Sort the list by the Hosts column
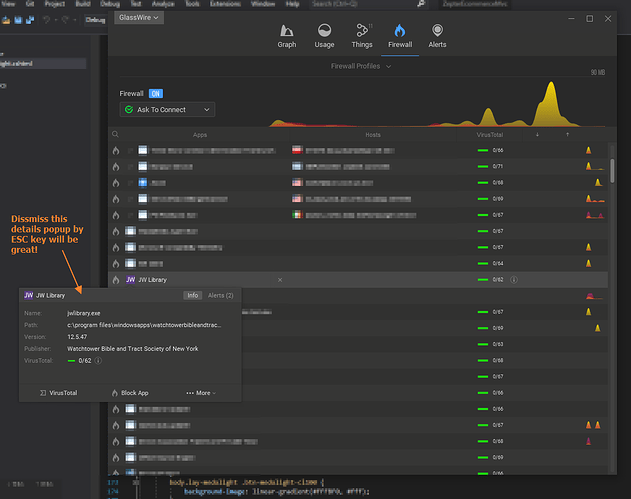Screen dimensions: 631x499 point(372,134)
